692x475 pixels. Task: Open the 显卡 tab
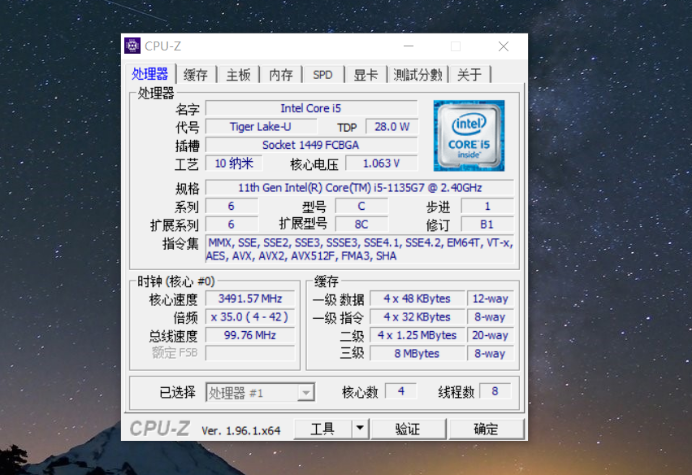point(366,75)
